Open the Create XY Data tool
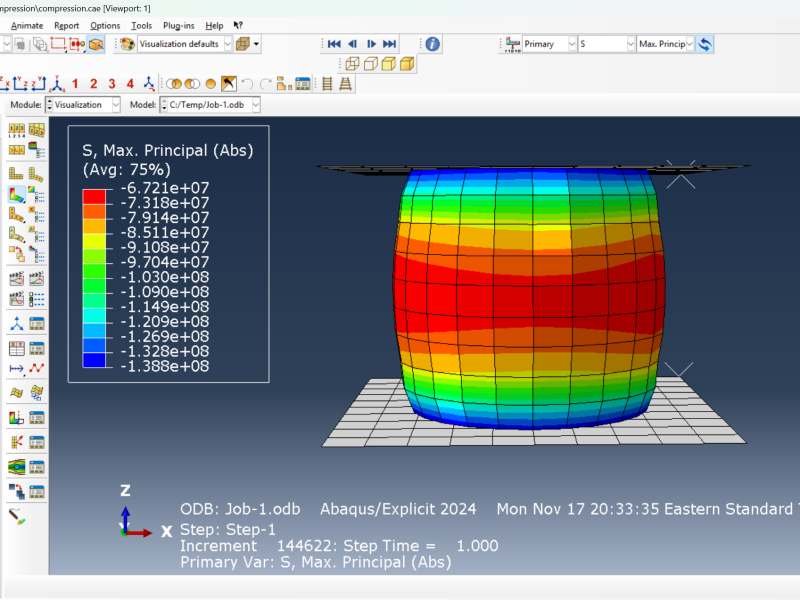 pos(15,348)
